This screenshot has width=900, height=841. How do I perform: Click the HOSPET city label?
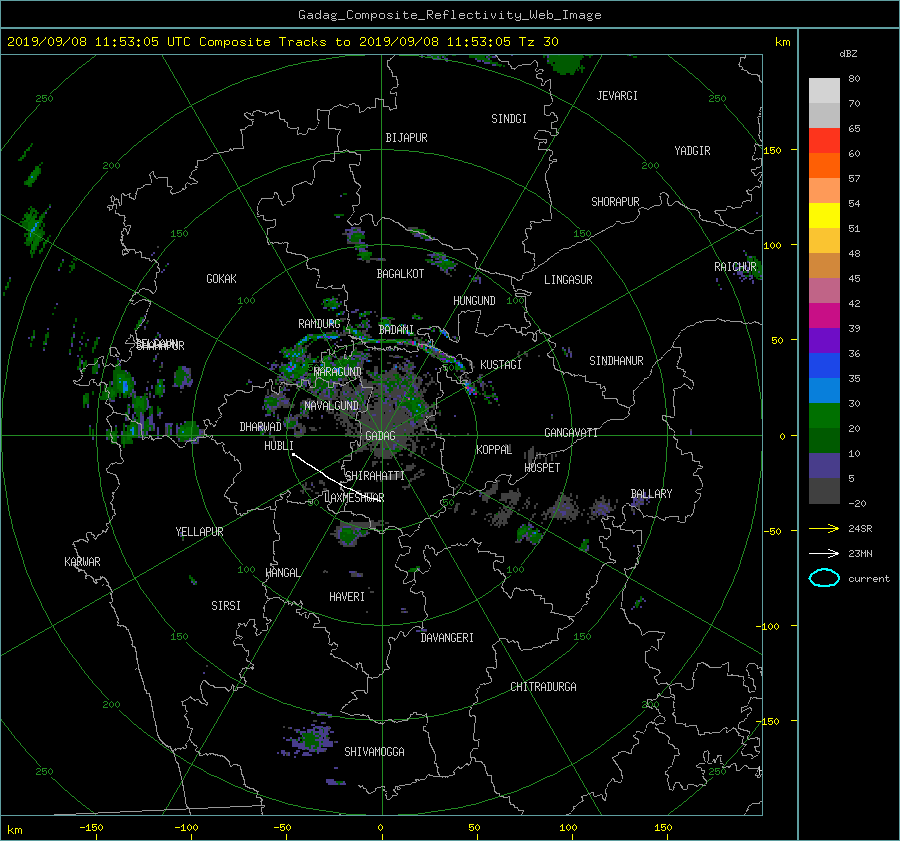(x=542, y=468)
